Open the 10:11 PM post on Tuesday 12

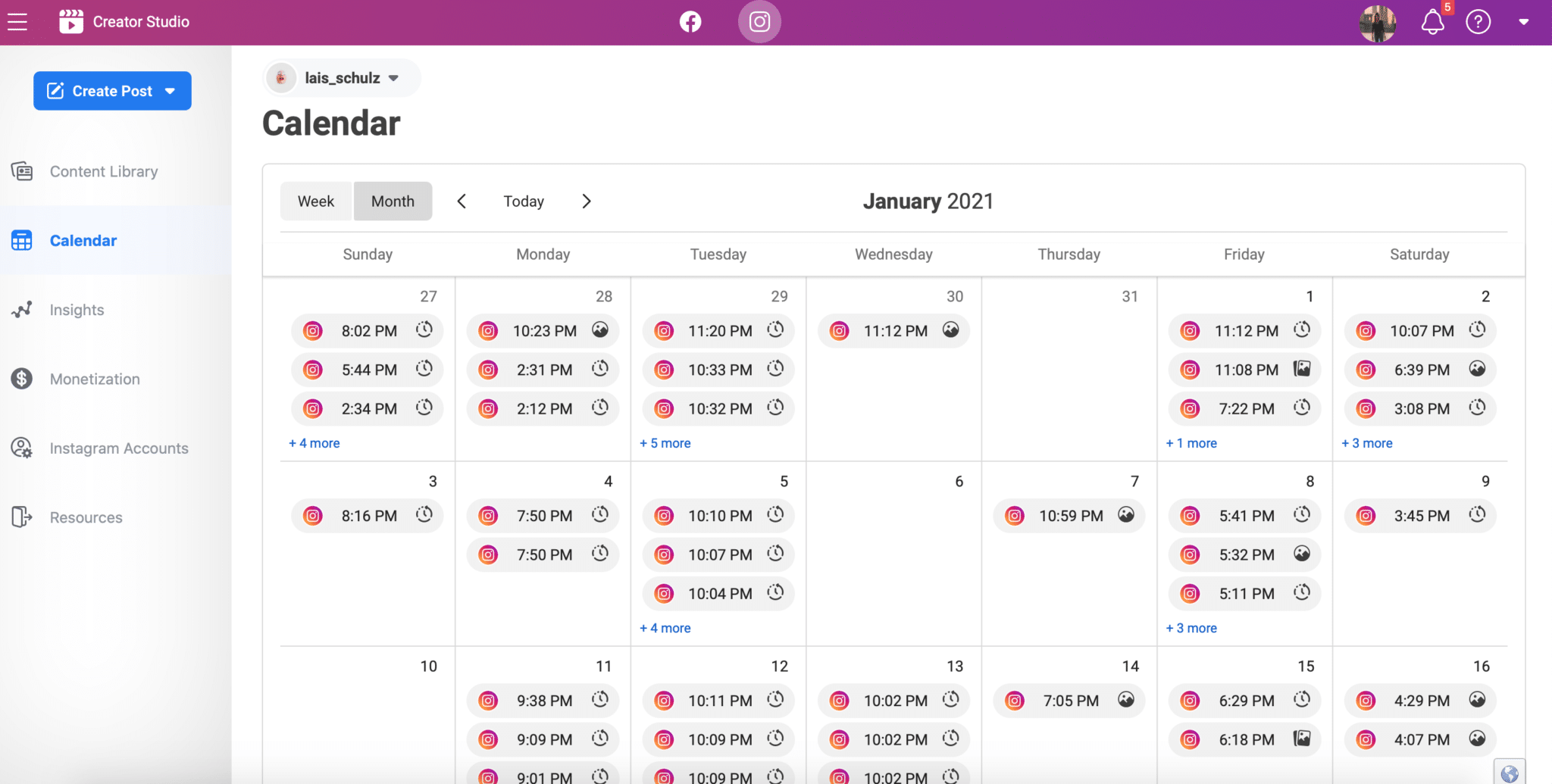(718, 700)
